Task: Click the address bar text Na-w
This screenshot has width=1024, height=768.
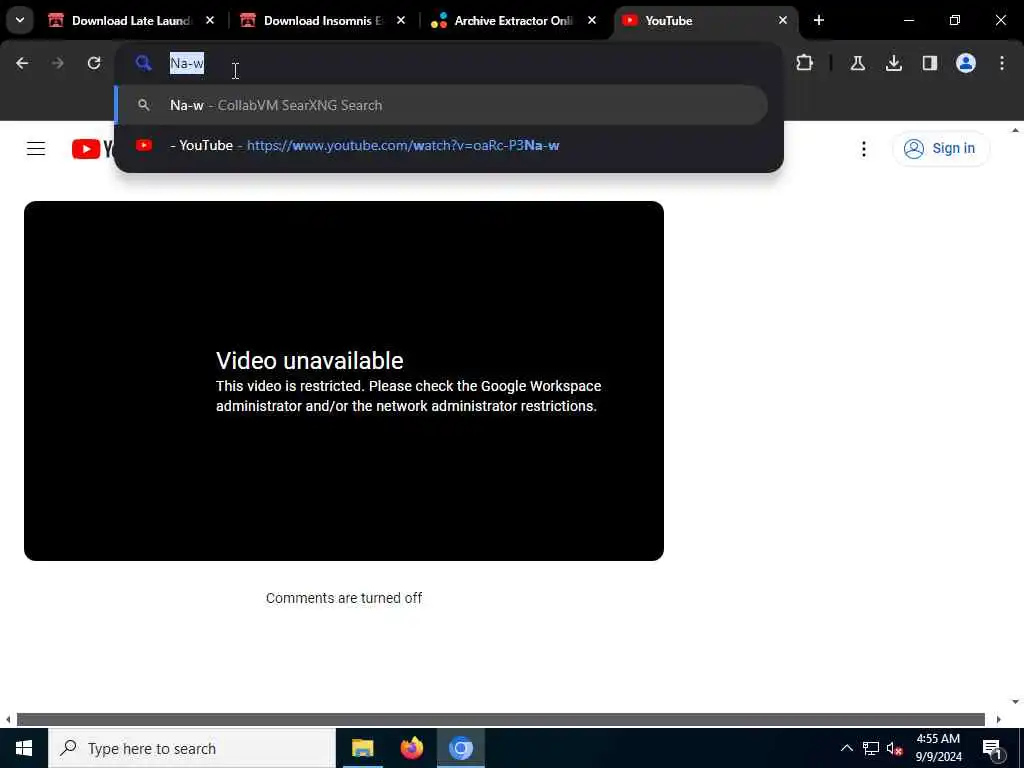Action: pos(187,63)
